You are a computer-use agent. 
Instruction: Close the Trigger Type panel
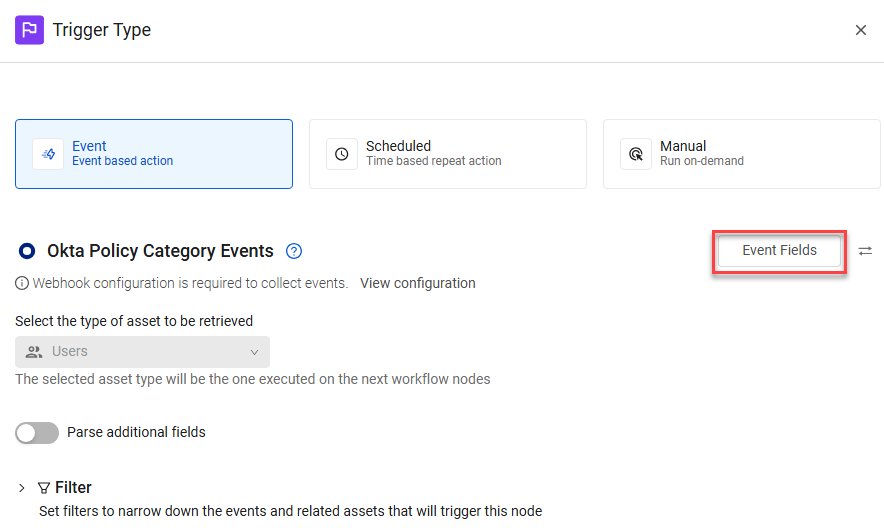coord(860,30)
